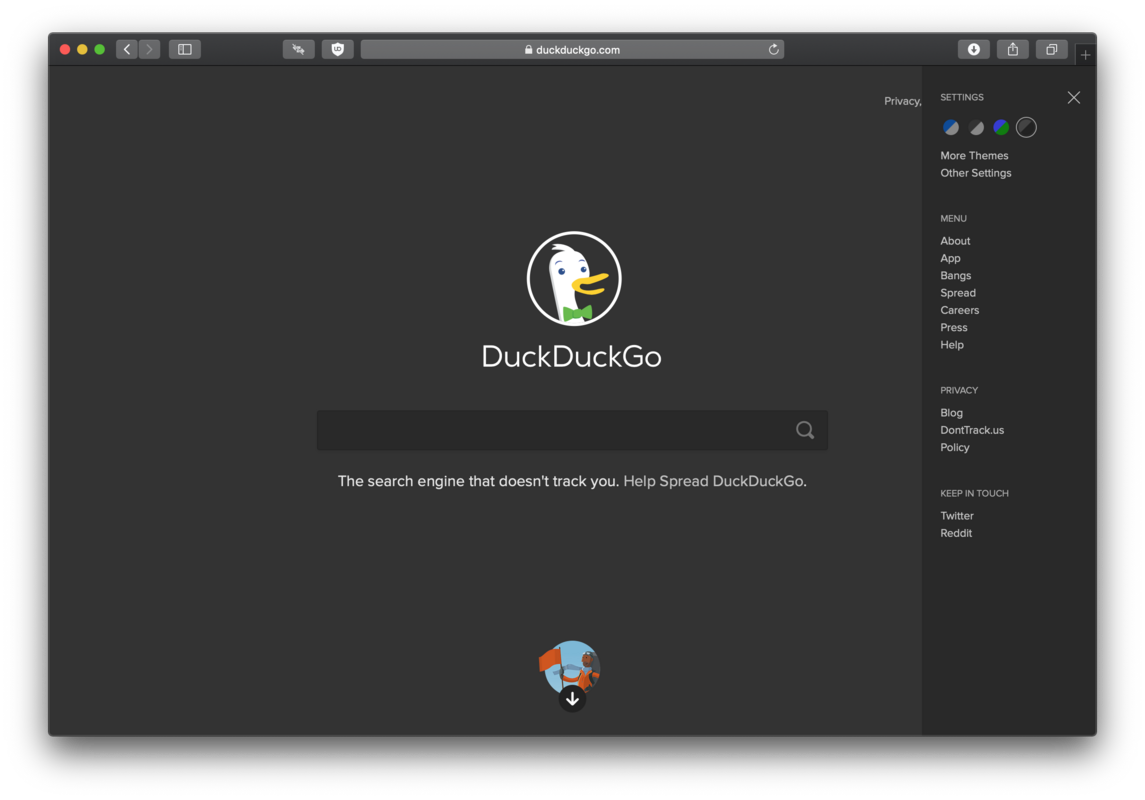Click Help Spread DuckDuckGo link
Image resolution: width=1145 pixels, height=800 pixels.
click(715, 481)
